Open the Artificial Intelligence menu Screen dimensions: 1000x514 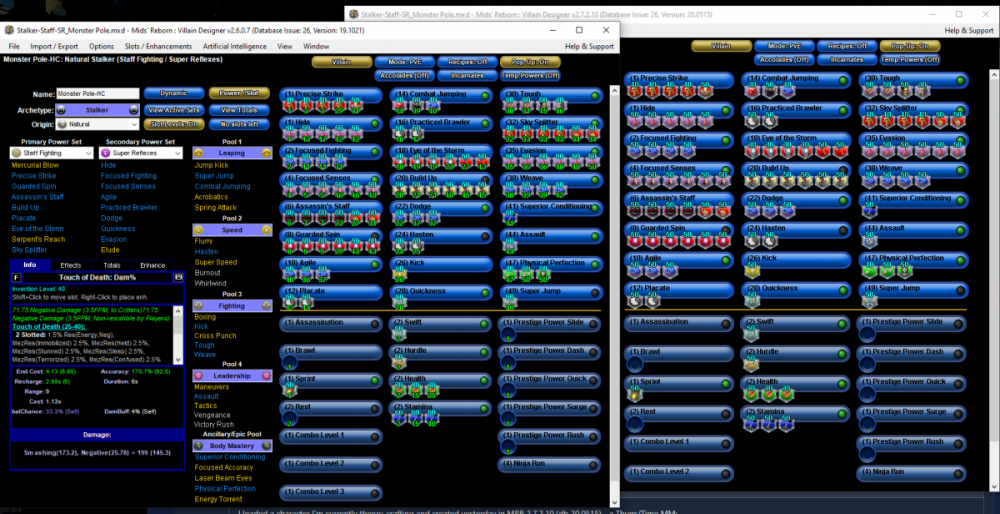(x=235, y=46)
